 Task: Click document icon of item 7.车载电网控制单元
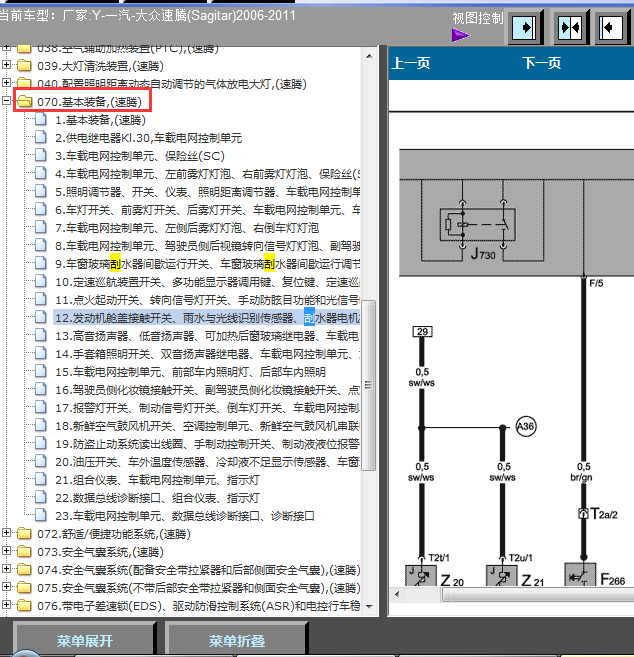point(41,228)
